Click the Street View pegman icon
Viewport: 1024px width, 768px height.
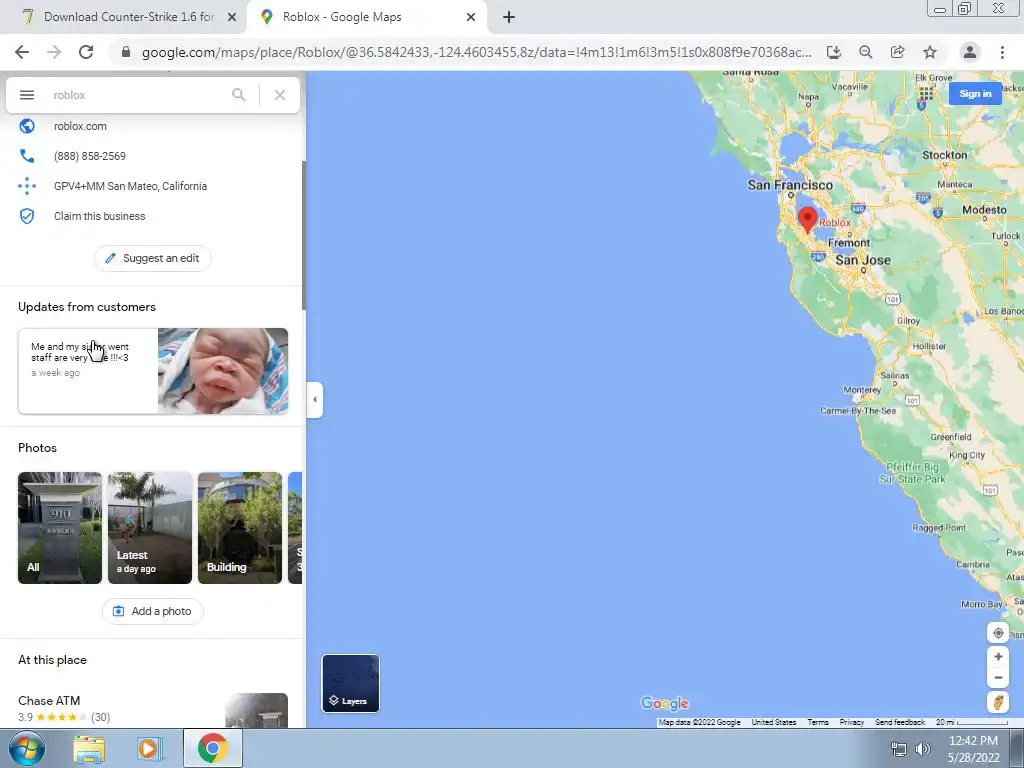(x=998, y=703)
